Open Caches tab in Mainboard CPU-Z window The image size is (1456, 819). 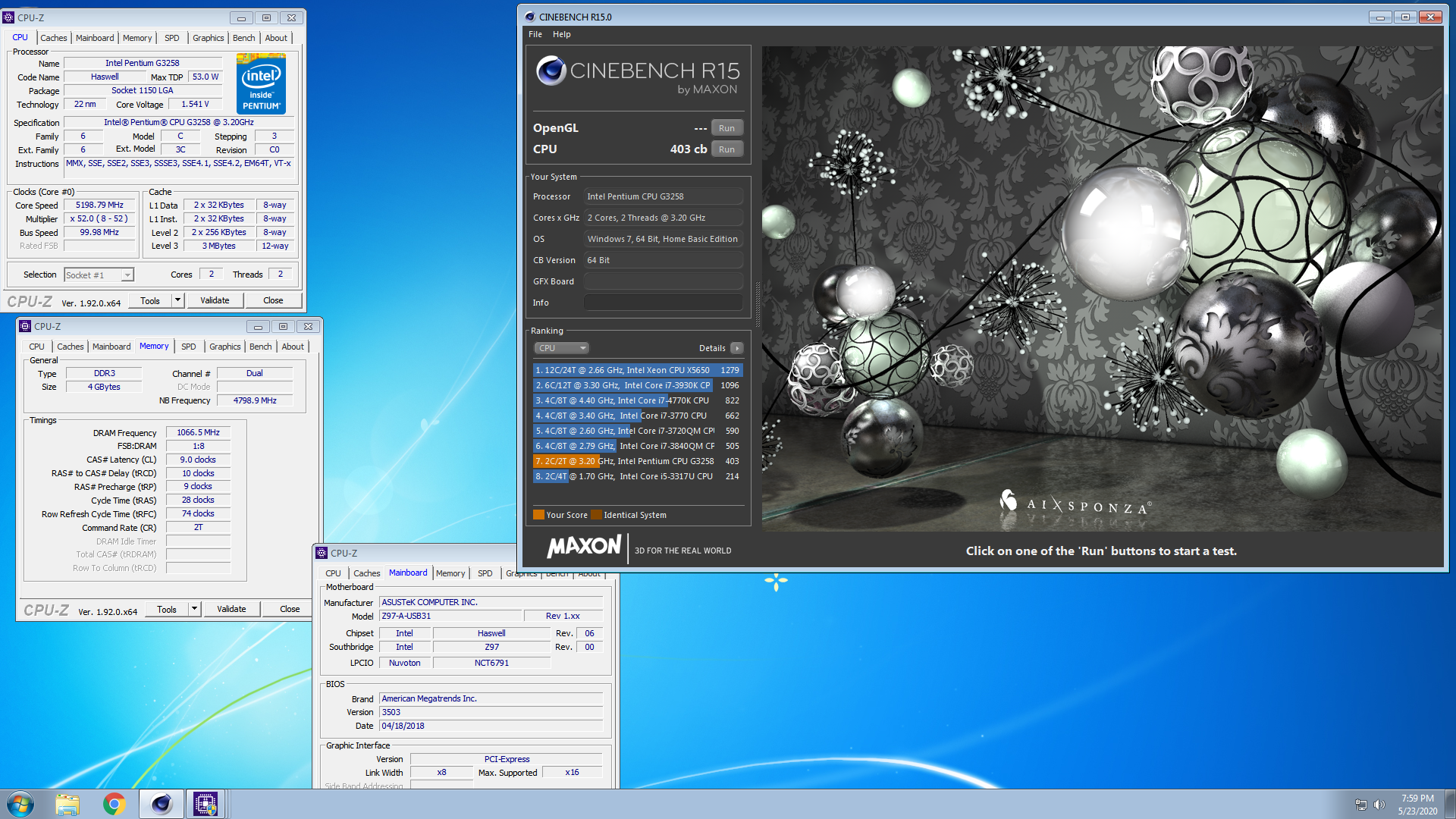click(x=367, y=573)
